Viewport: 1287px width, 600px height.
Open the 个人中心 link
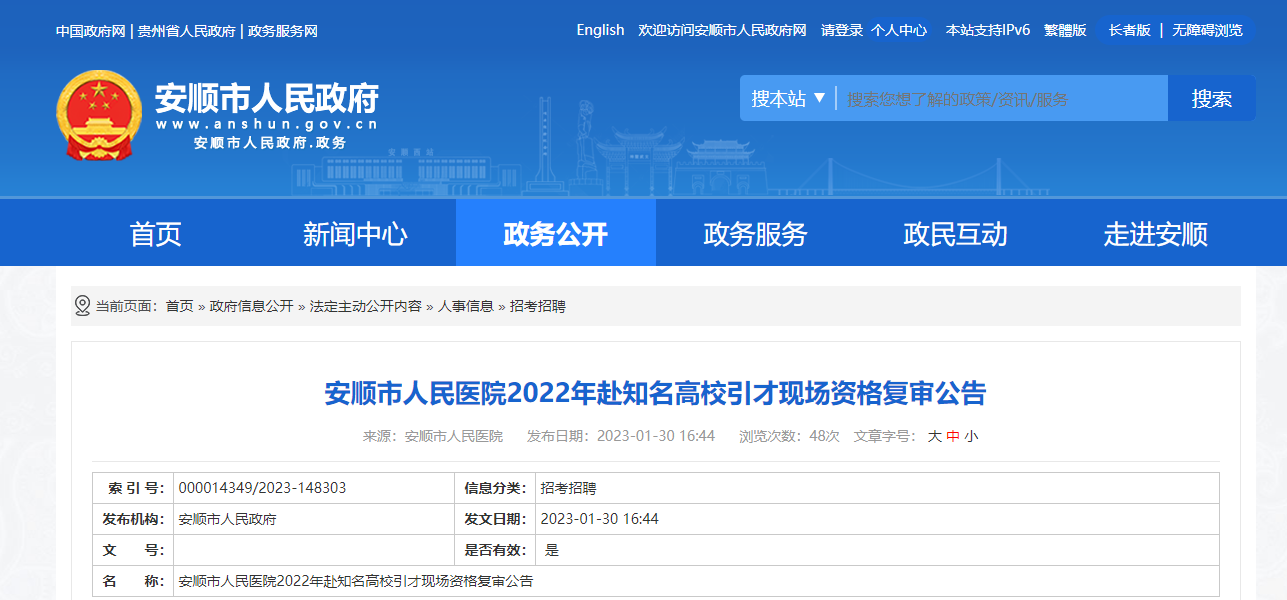[898, 30]
